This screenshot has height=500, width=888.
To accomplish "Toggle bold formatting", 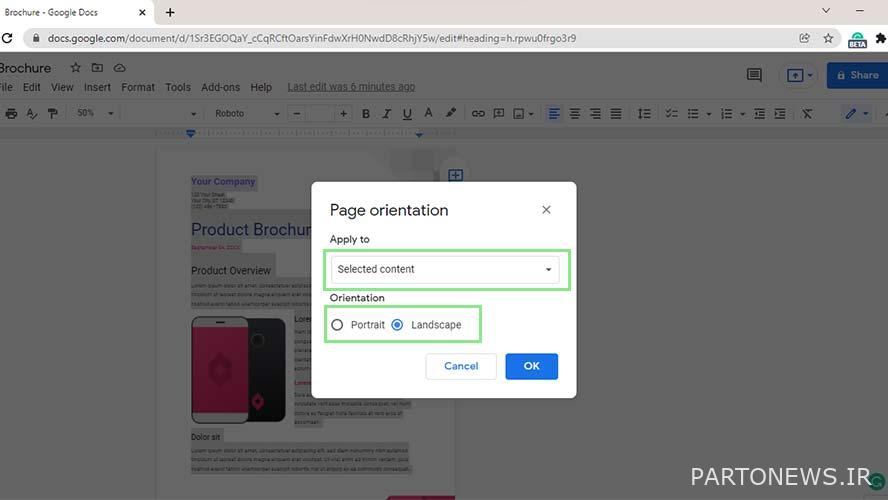I will [x=366, y=114].
